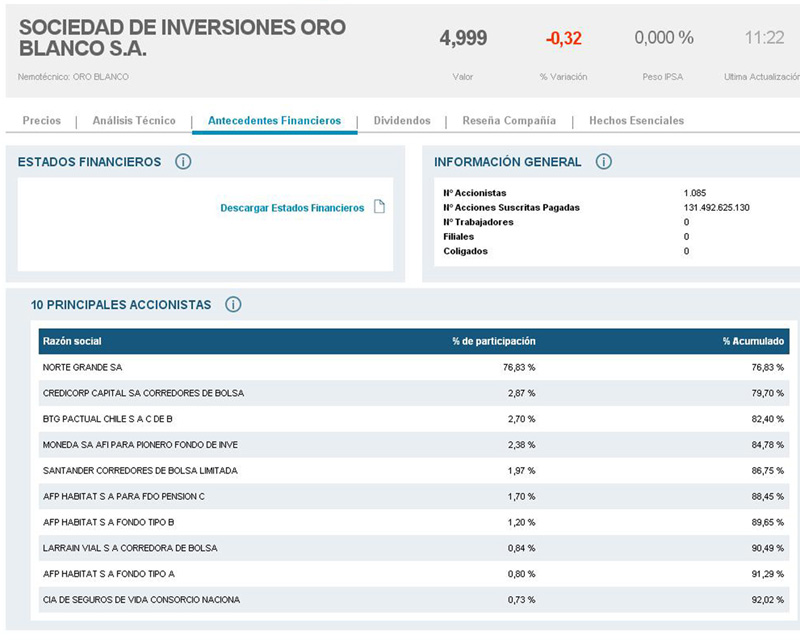The height and width of the screenshot is (640, 800).
Task: Click the document icon next to Descargar link
Action: pos(379,207)
